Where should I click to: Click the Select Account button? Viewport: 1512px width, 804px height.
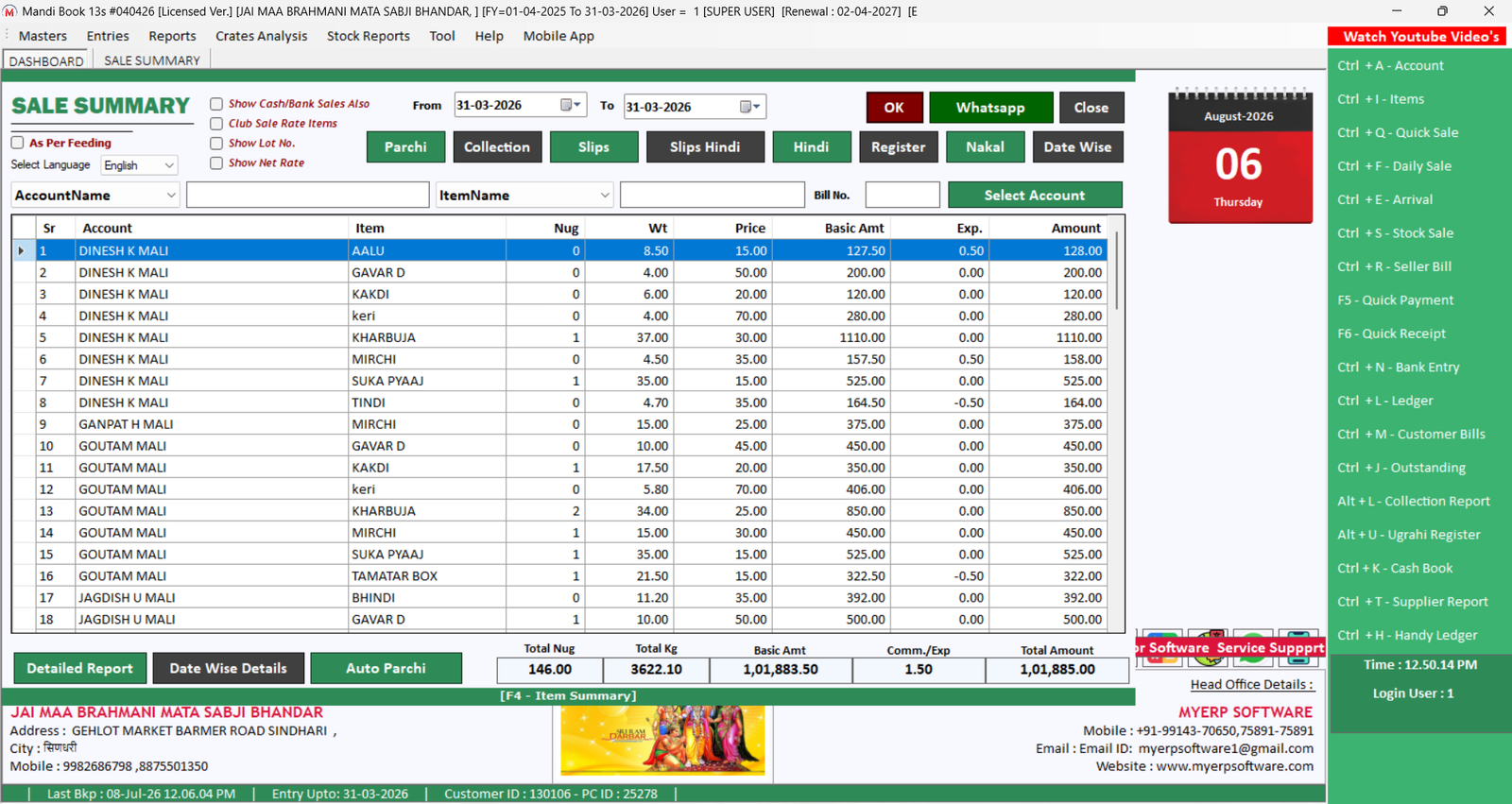click(x=1035, y=195)
